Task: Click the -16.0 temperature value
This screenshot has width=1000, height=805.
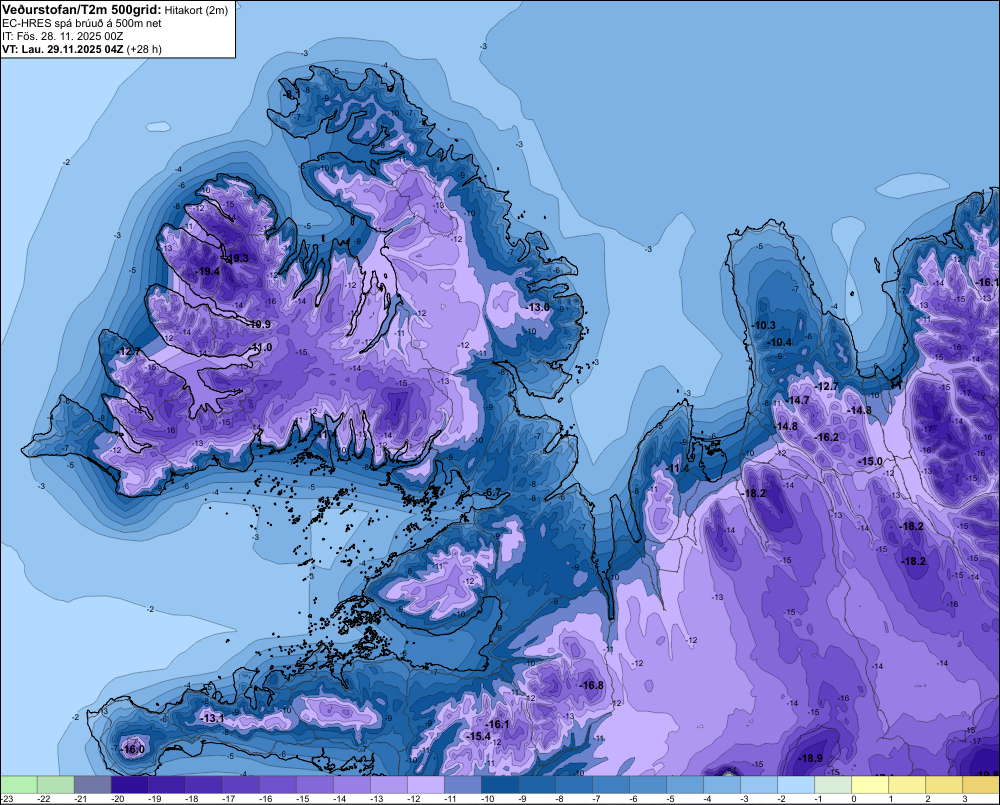Action: pos(133,750)
